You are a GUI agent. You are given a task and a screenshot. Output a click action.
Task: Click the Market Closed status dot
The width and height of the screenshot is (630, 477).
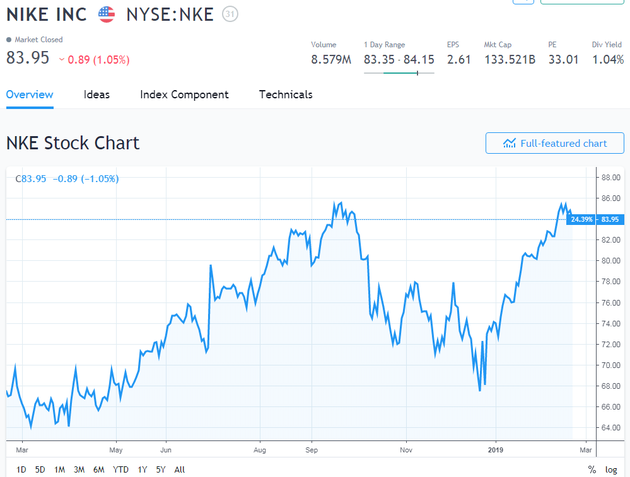click(x=9, y=40)
